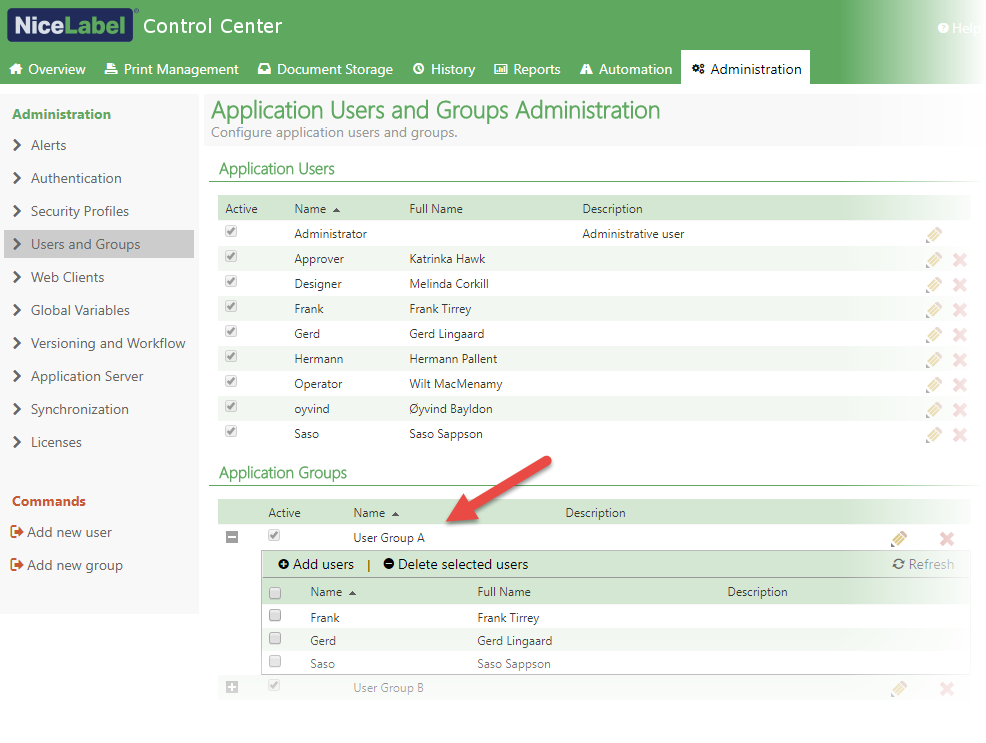Toggle Active checkbox for Administrator

pos(231,231)
